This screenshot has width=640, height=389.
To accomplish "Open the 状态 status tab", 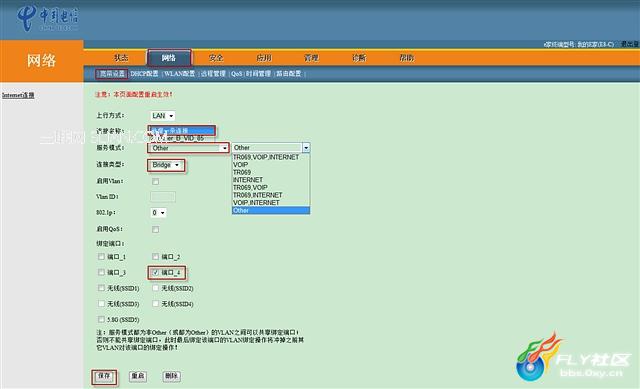I will 121,58.
